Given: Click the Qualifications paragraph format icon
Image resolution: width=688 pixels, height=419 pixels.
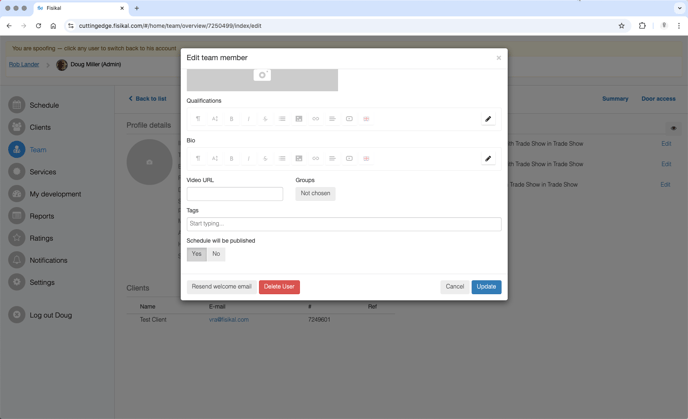Looking at the screenshot, I should [x=198, y=119].
